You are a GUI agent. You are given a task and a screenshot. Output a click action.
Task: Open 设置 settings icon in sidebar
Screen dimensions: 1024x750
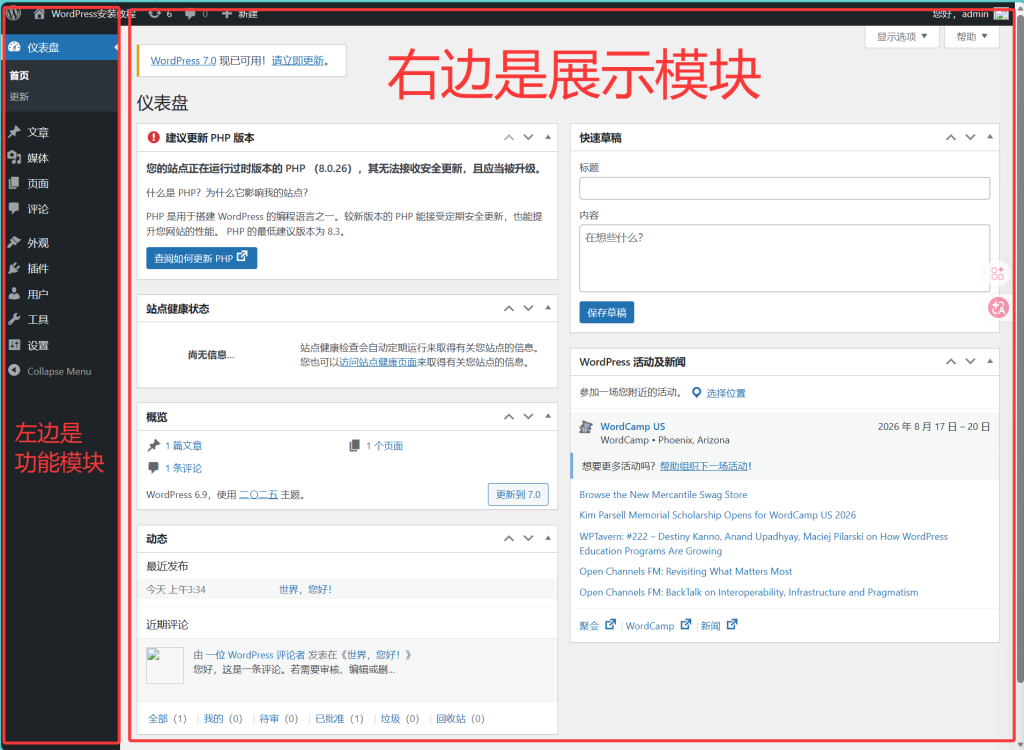point(14,345)
